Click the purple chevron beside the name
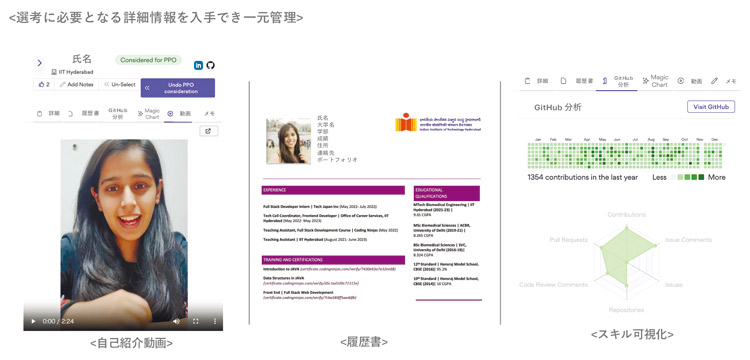The height and width of the screenshot is (360, 750). 40,63
